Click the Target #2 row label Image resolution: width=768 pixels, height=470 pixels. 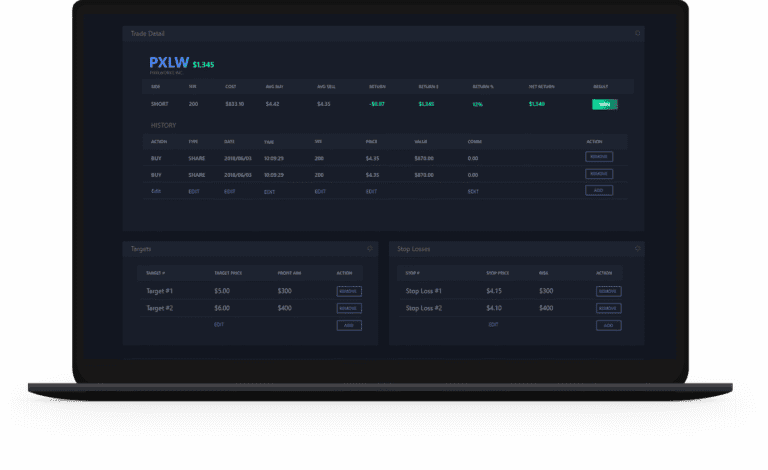[x=160, y=308]
